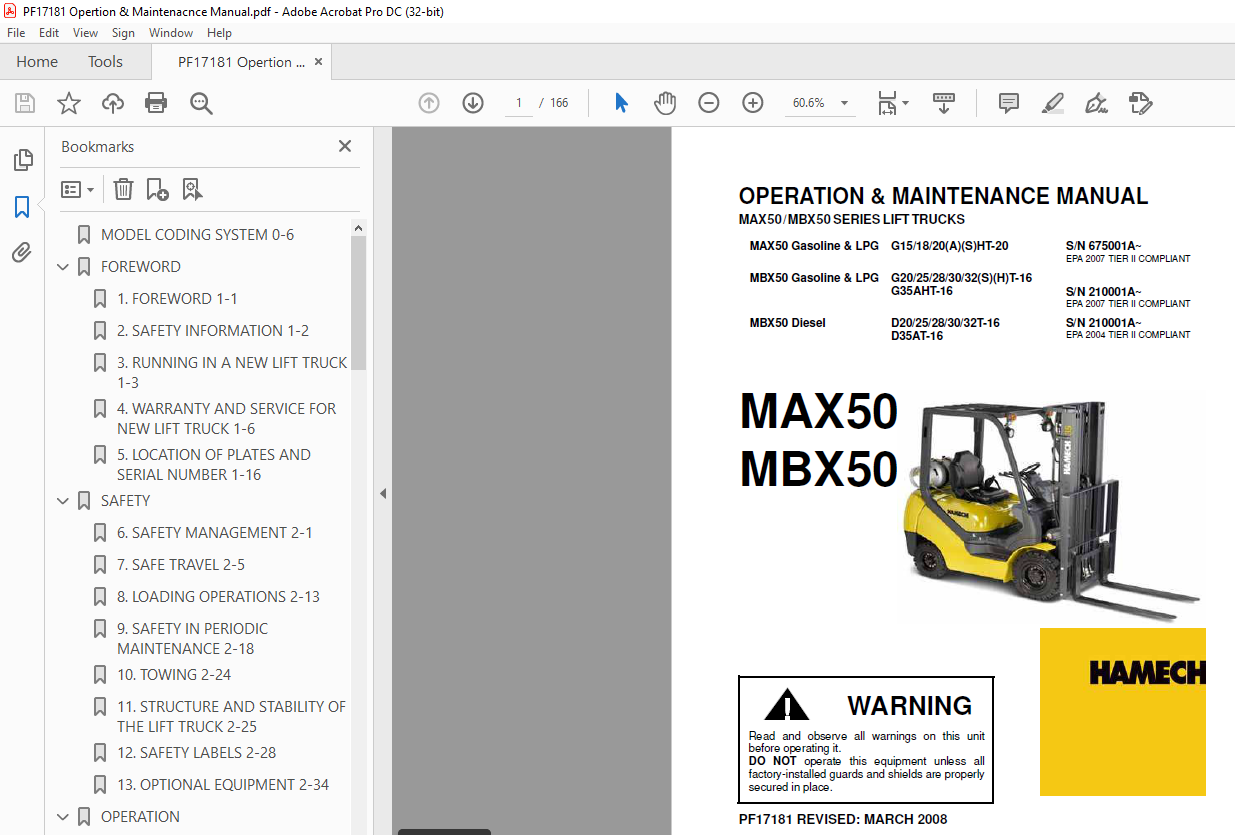This screenshot has width=1235, height=835.
Task: Collapse the navigation pane with arrow
Action: [x=382, y=493]
